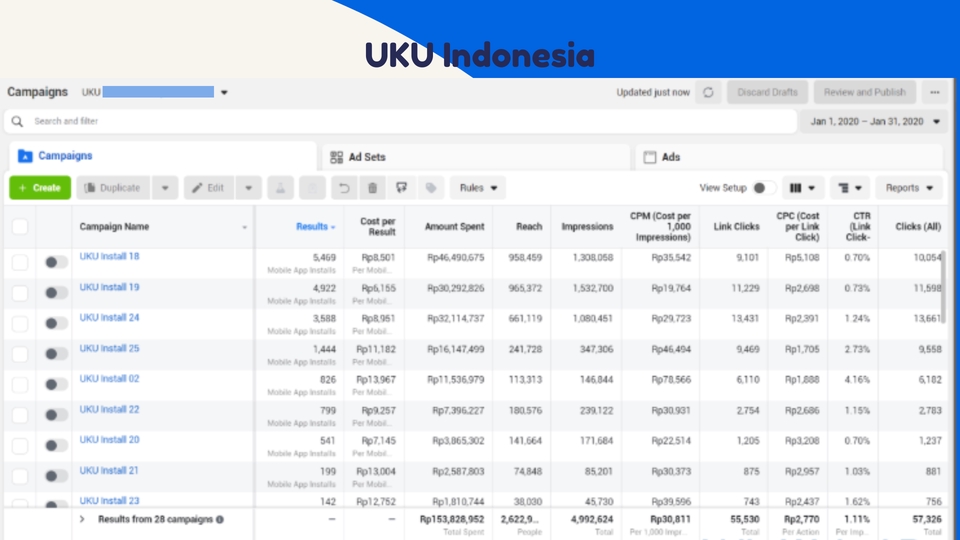Open the Rules dropdown
The height and width of the screenshot is (540, 960).
[478, 188]
